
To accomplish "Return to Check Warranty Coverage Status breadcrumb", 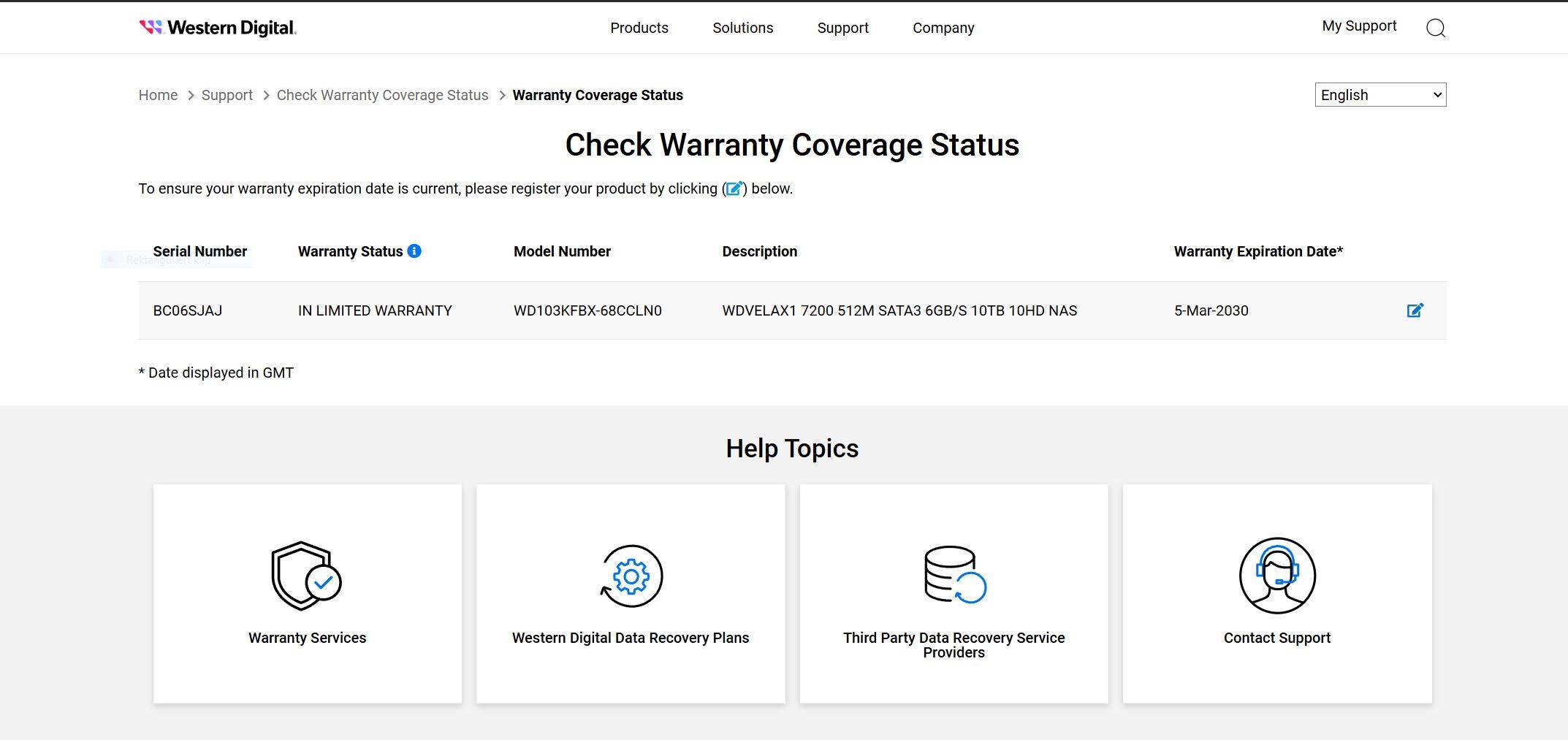I will (382, 95).
